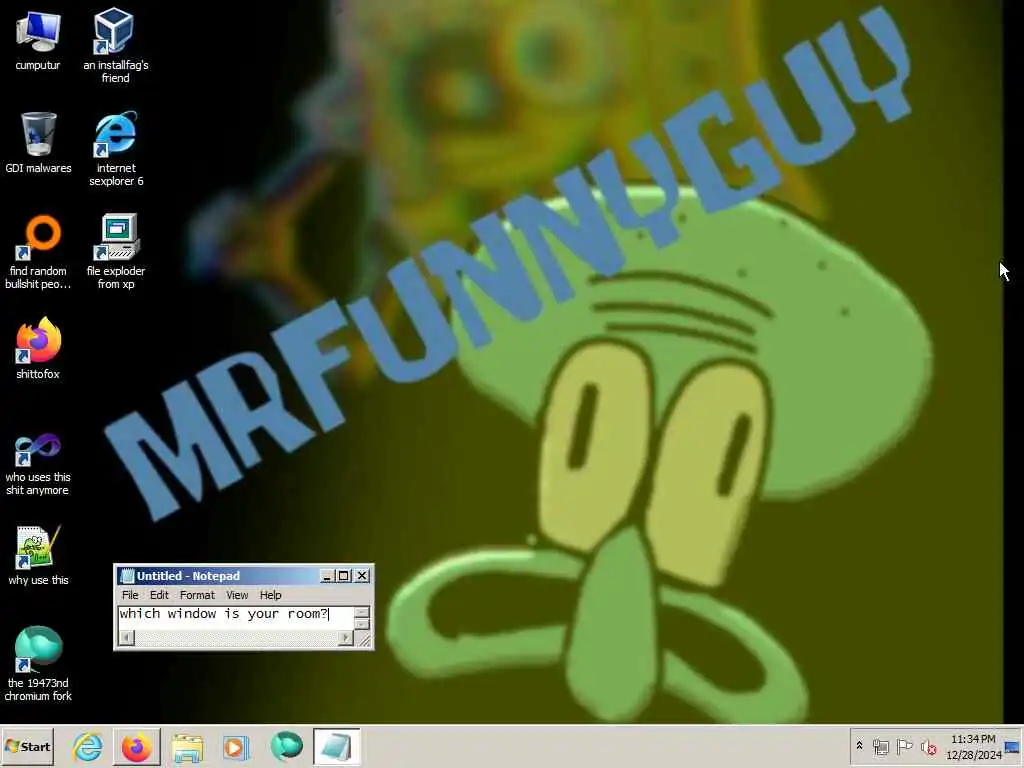Image resolution: width=1024 pixels, height=768 pixels.
Task: Click Notepad's horizontal scrollbar left arrow
Action: (127, 637)
